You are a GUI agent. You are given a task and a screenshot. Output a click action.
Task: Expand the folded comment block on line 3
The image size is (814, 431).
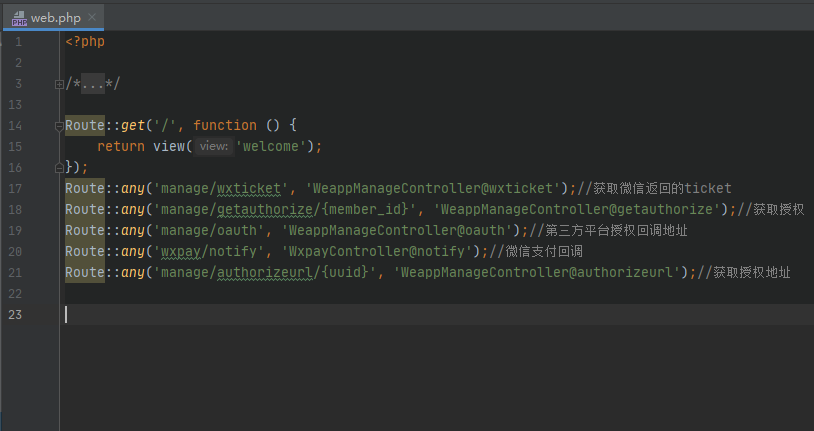point(59,84)
